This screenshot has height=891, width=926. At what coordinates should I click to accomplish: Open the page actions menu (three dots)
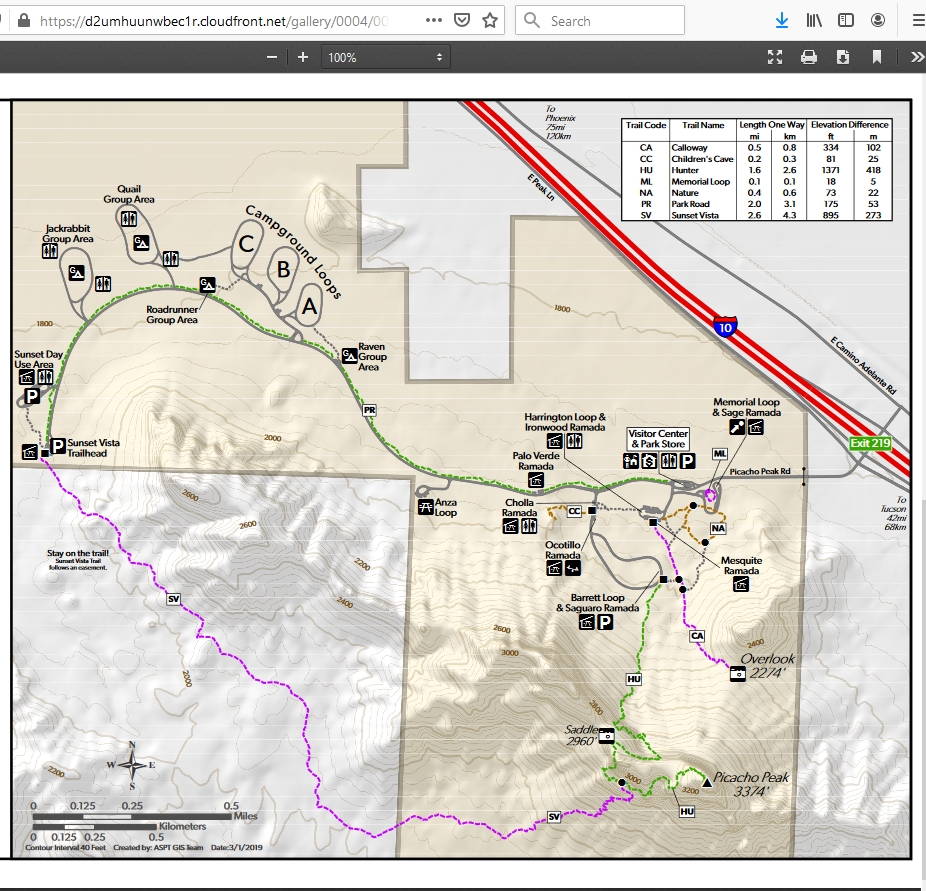(432, 20)
